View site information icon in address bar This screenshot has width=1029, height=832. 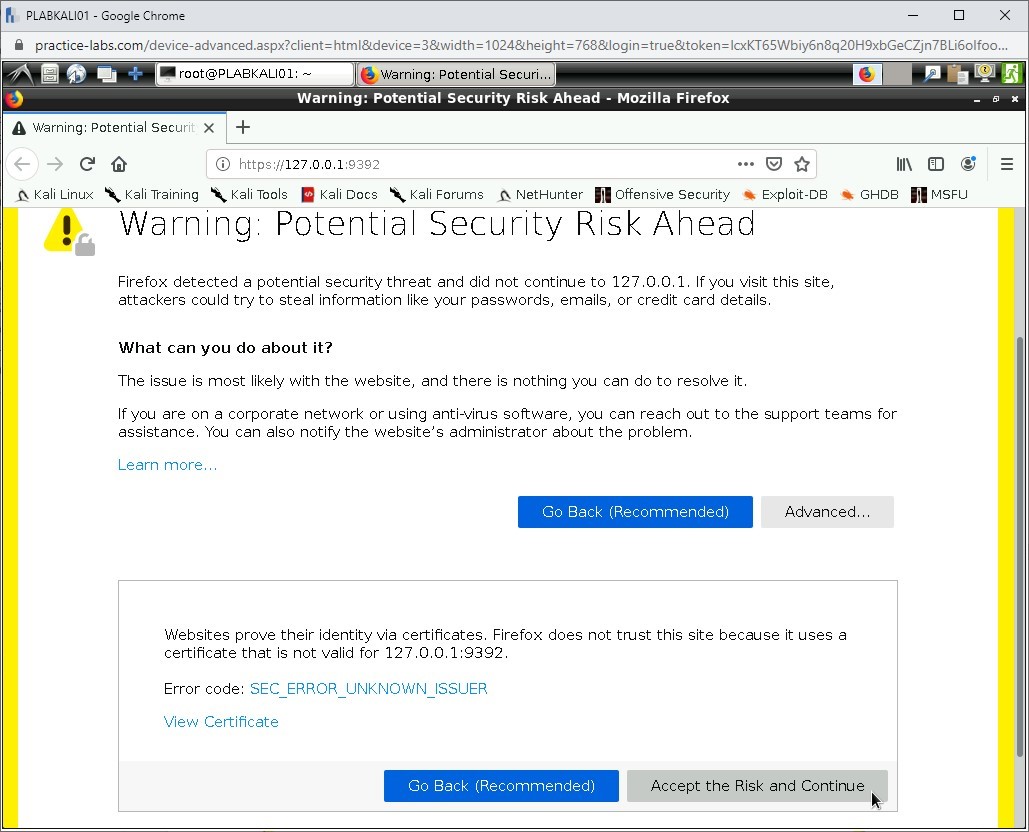pos(223,164)
